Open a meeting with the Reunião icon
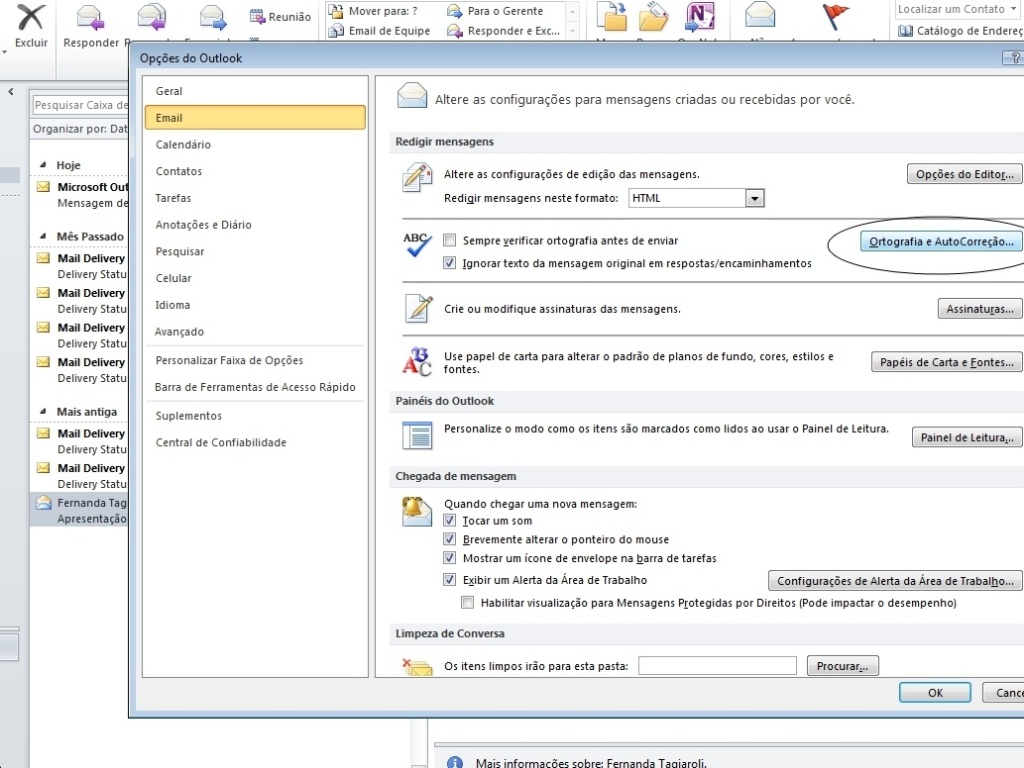Viewport: 1024px width, 768px height. point(278,16)
